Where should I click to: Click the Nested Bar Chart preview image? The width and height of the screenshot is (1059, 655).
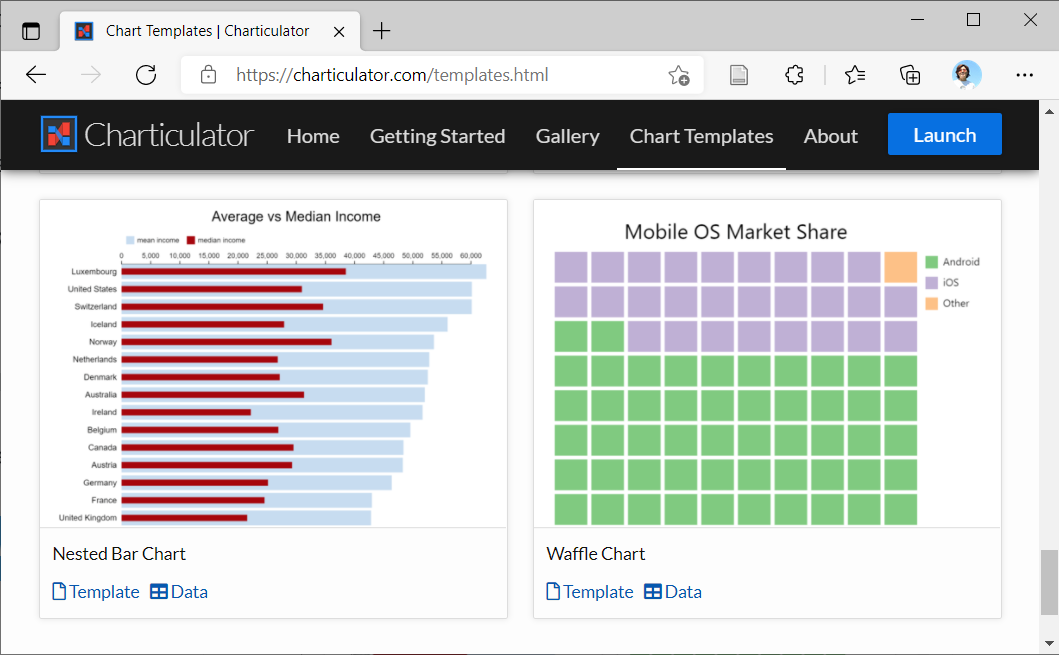[x=274, y=364]
